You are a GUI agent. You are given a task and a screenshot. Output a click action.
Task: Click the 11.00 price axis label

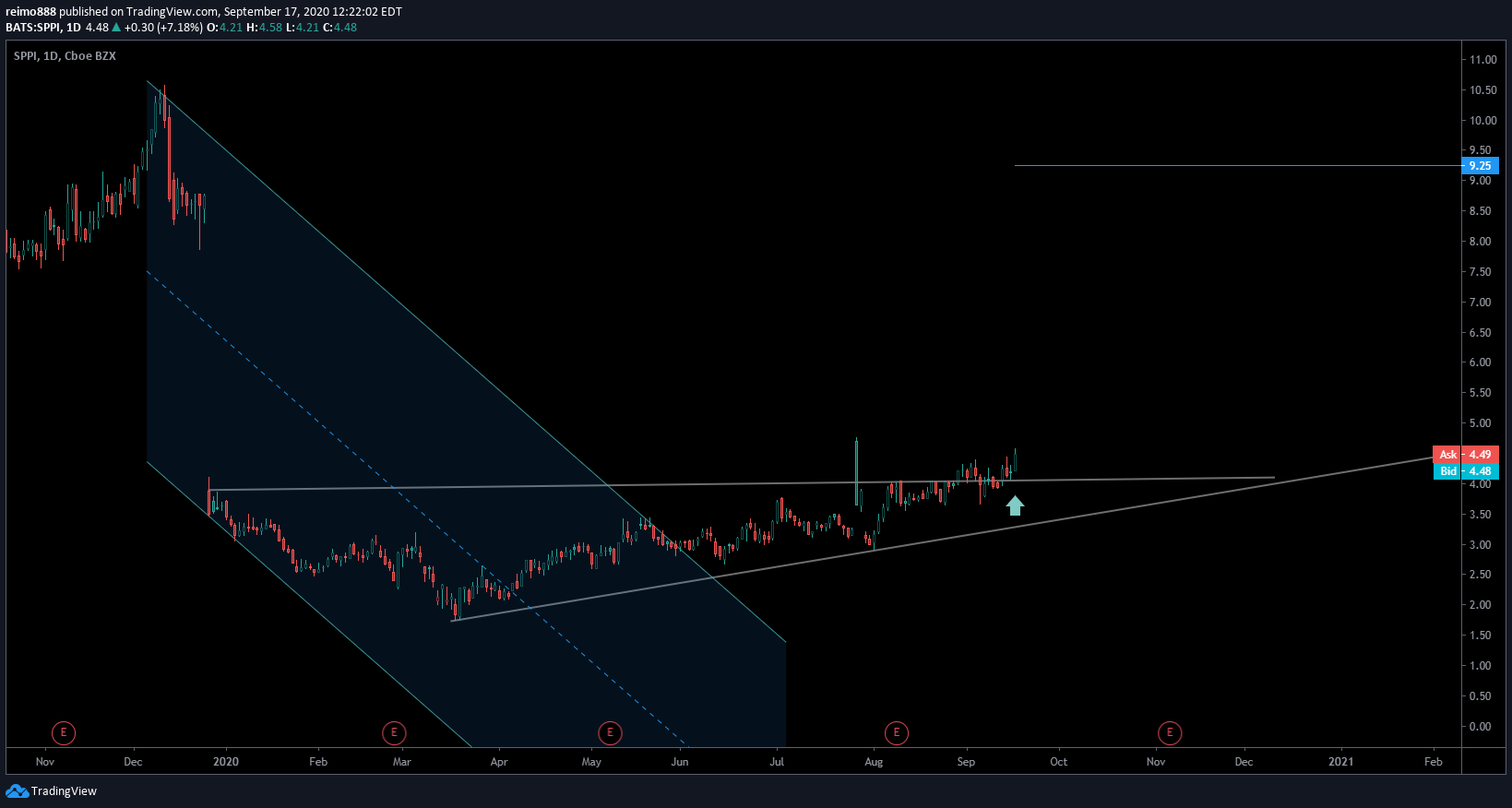pos(1483,60)
